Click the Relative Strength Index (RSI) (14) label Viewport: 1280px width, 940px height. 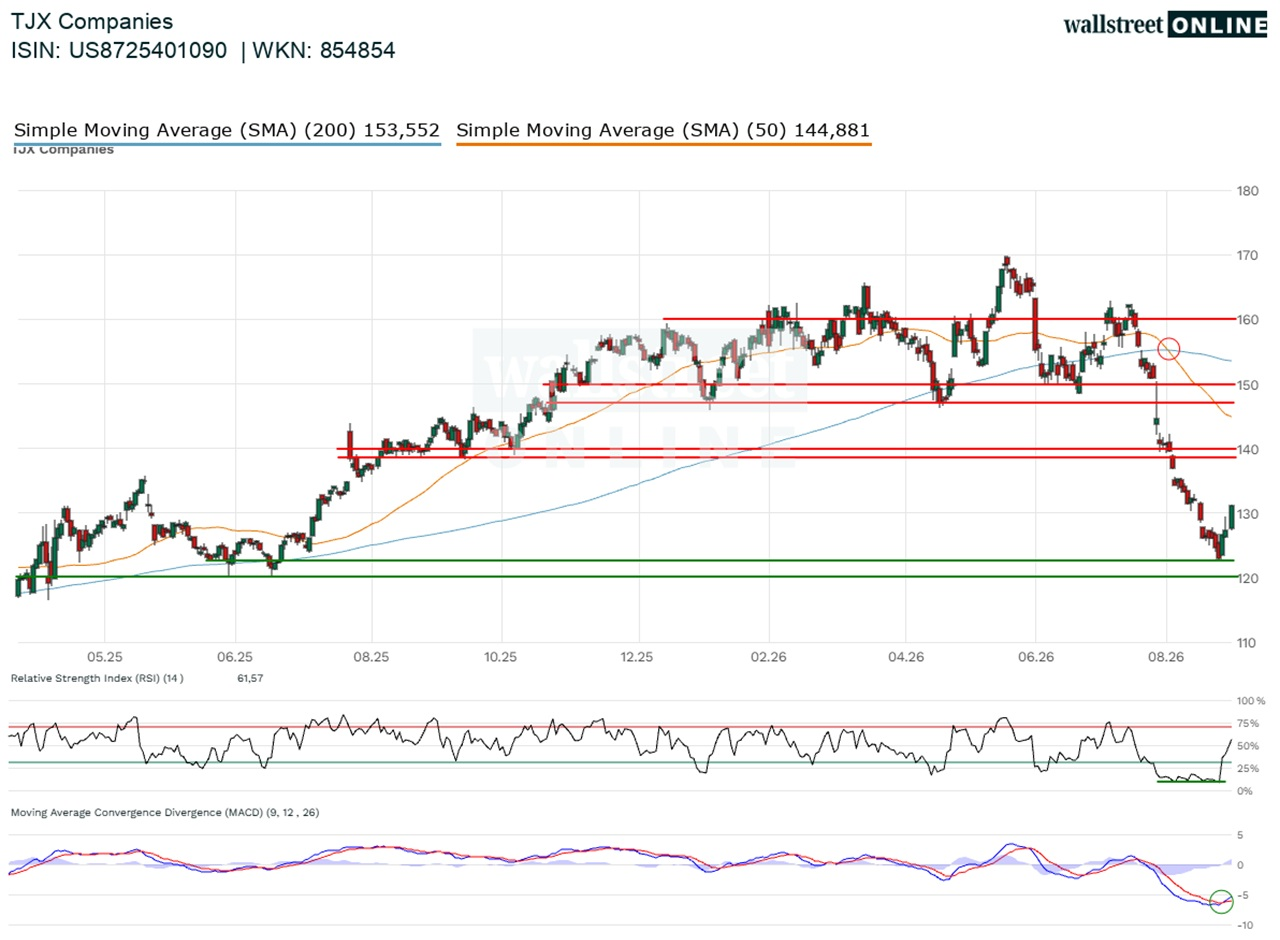[x=96, y=678]
